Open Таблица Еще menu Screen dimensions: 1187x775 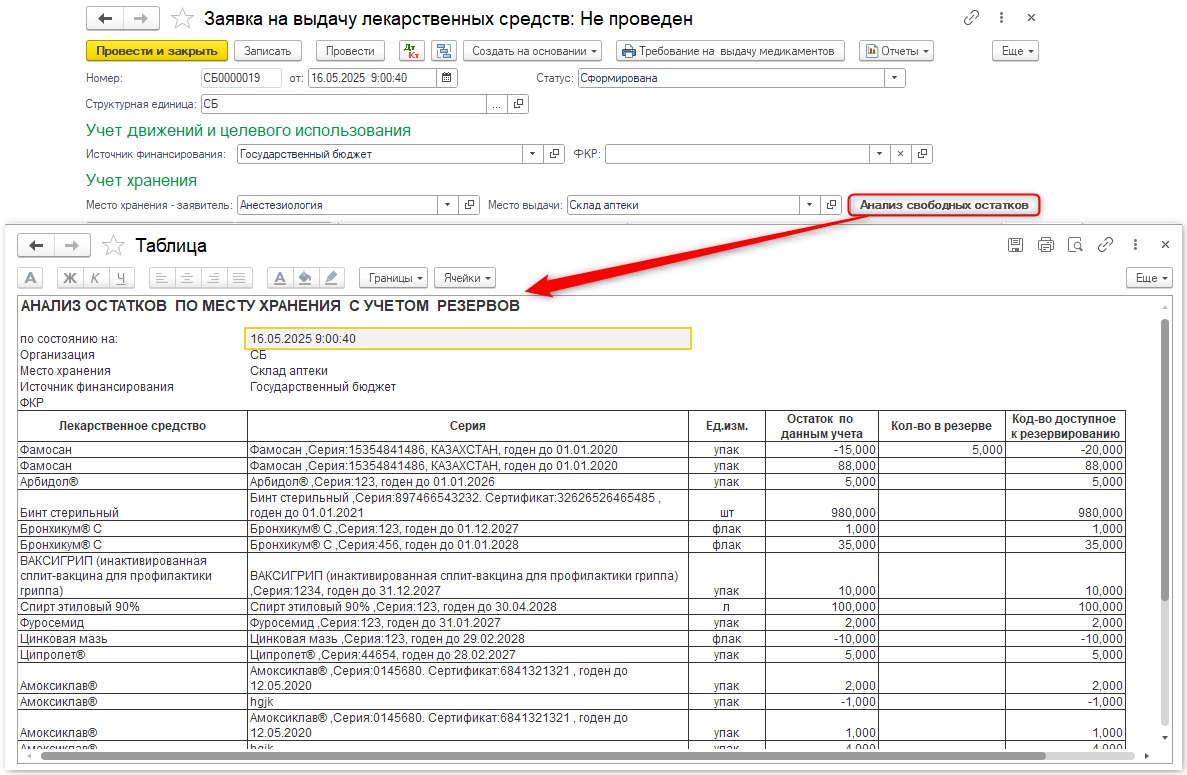point(1149,278)
